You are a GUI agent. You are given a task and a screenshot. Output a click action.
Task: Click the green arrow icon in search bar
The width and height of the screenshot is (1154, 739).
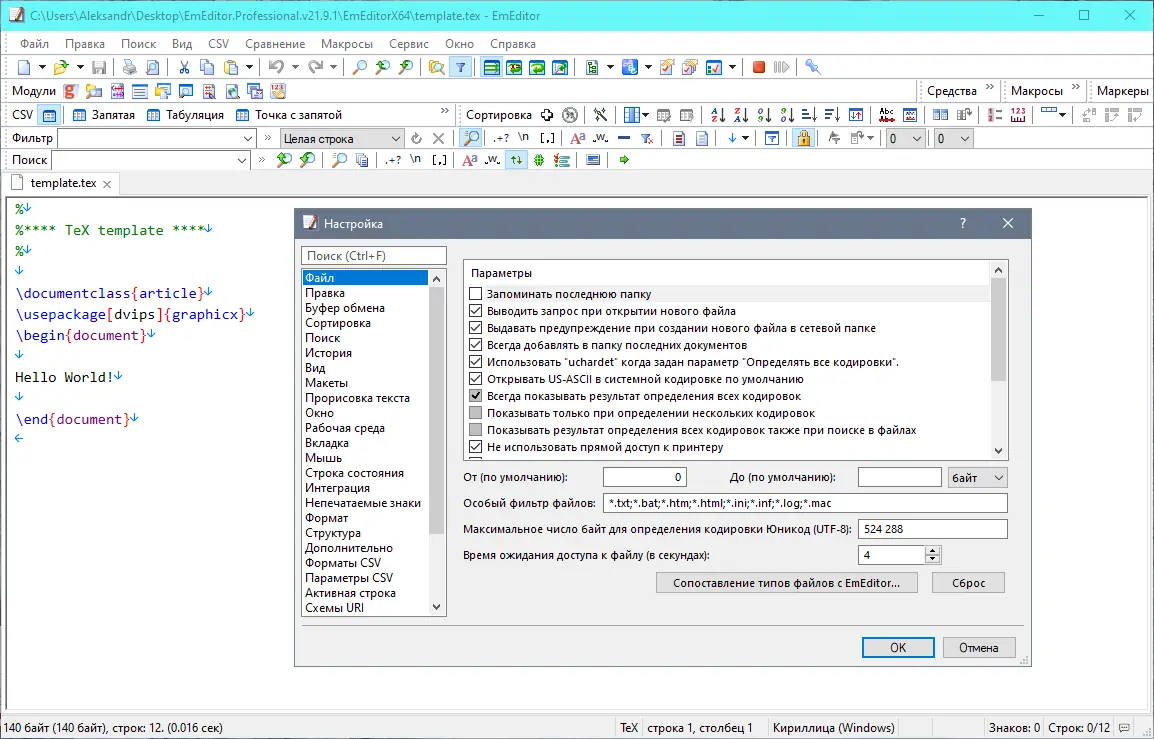tap(624, 160)
